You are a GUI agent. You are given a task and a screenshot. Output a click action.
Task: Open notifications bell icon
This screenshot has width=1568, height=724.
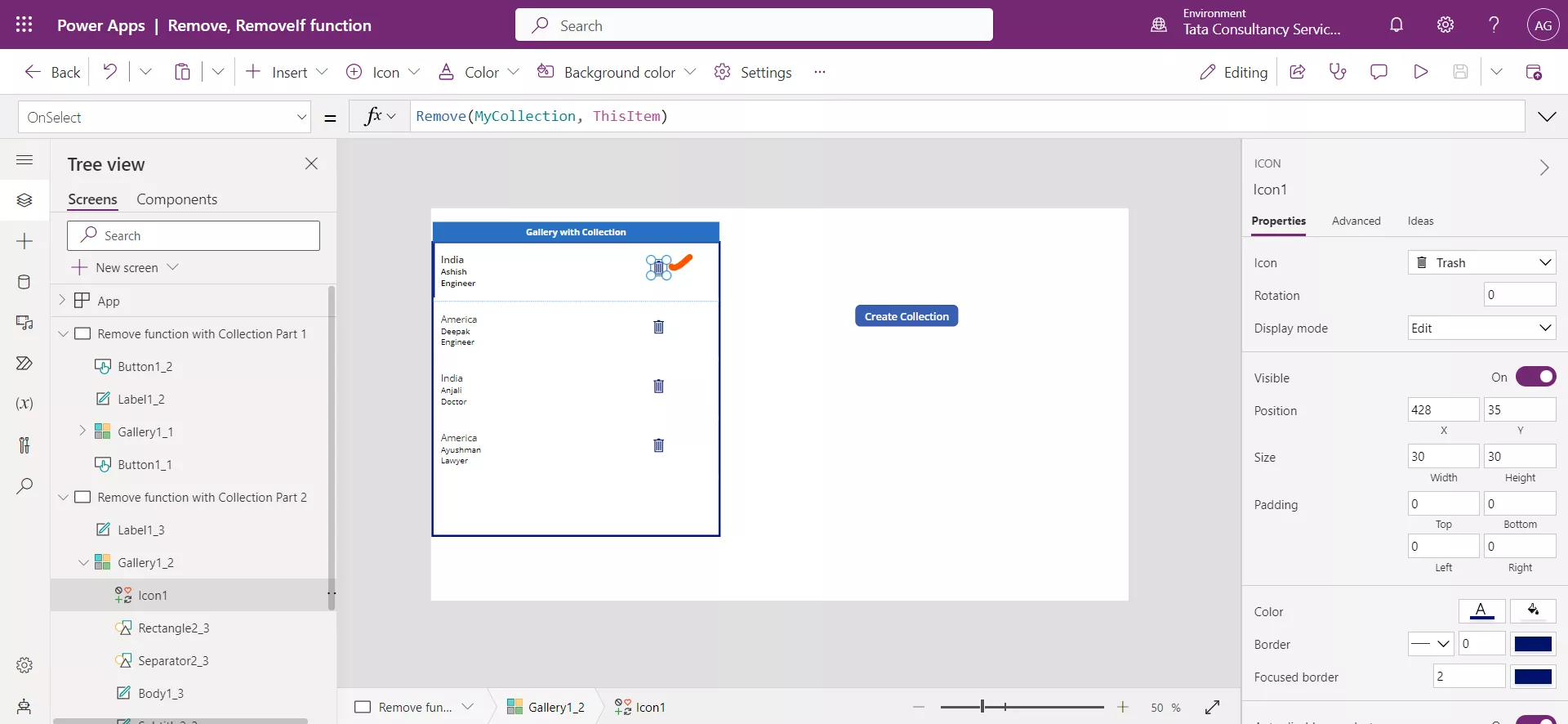tap(1396, 25)
